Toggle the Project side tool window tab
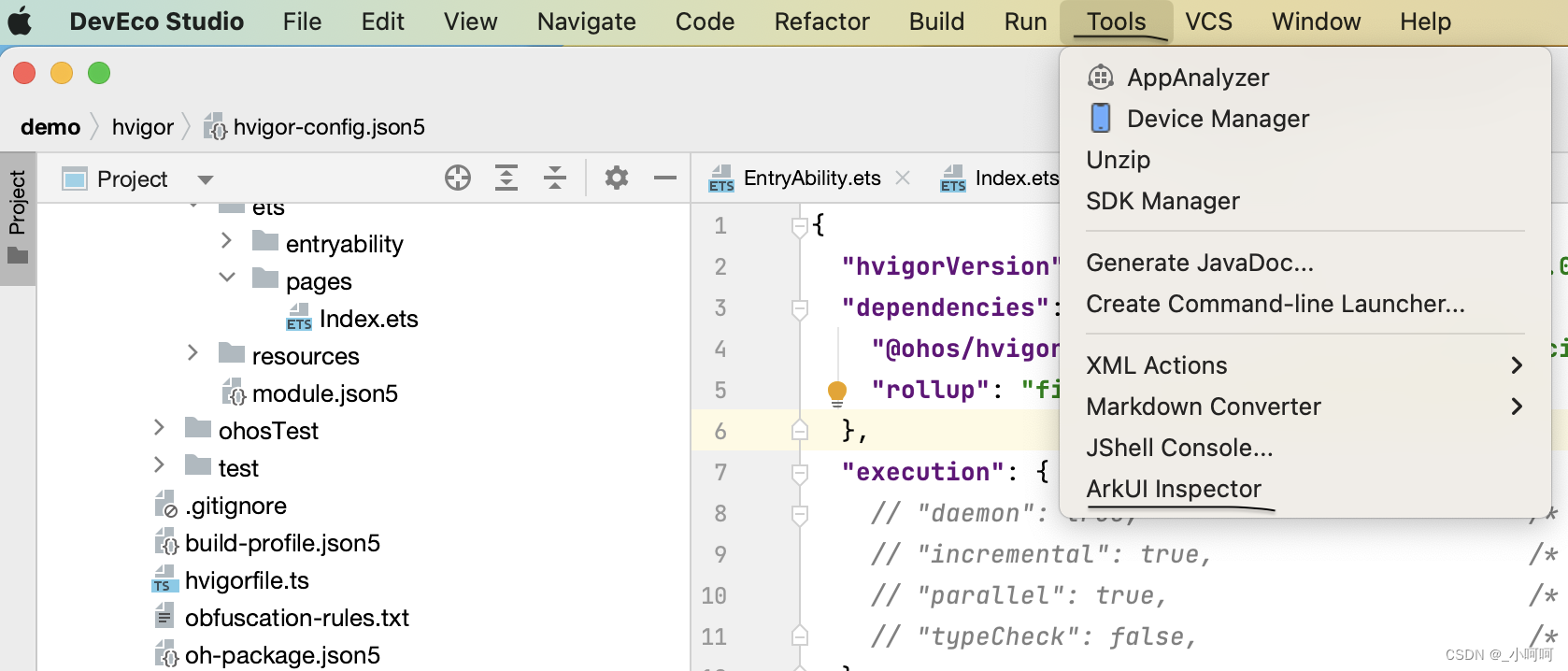 point(18,218)
